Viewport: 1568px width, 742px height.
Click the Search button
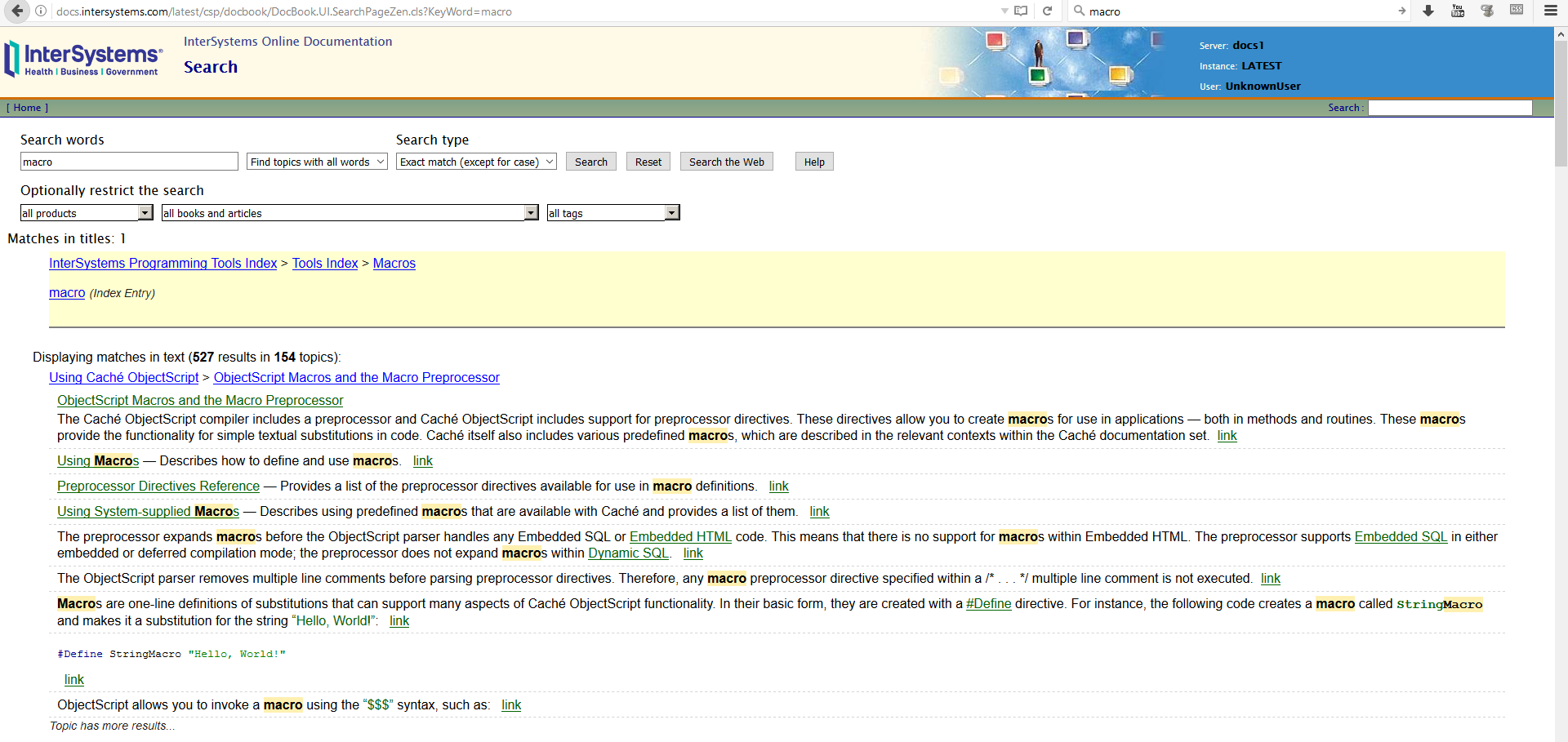591,162
